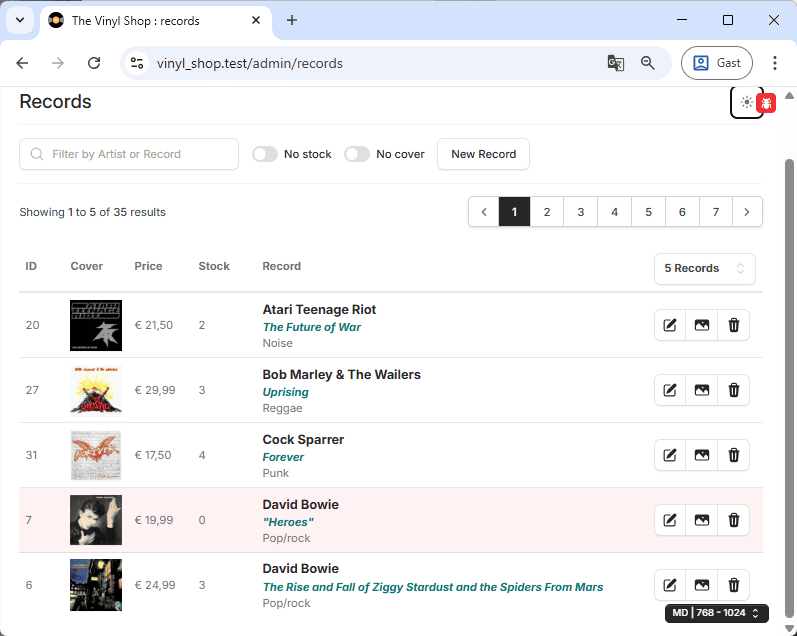
Task: Click the Ziggy Stardust album cover thumbnail
Action: click(x=96, y=585)
